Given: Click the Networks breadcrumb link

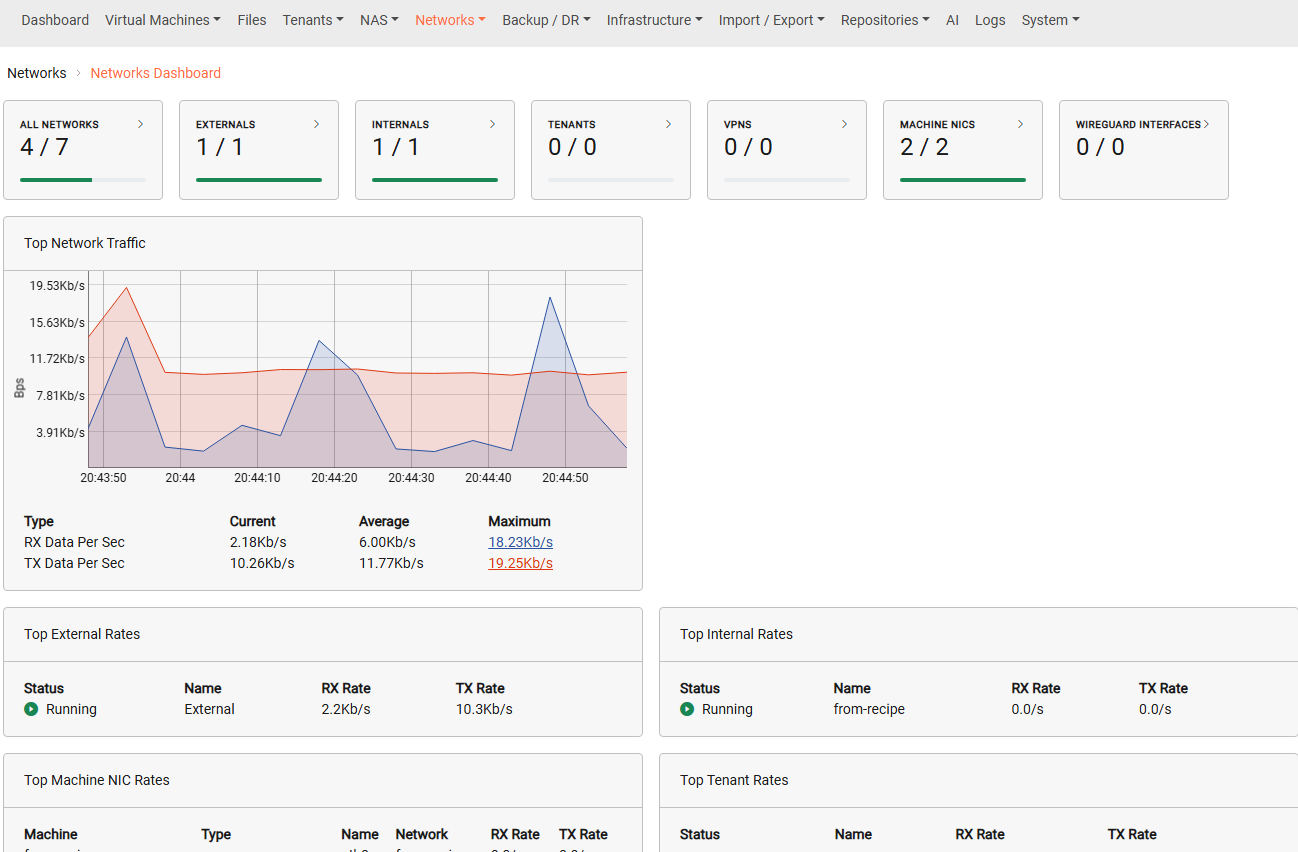Looking at the screenshot, I should click(37, 73).
